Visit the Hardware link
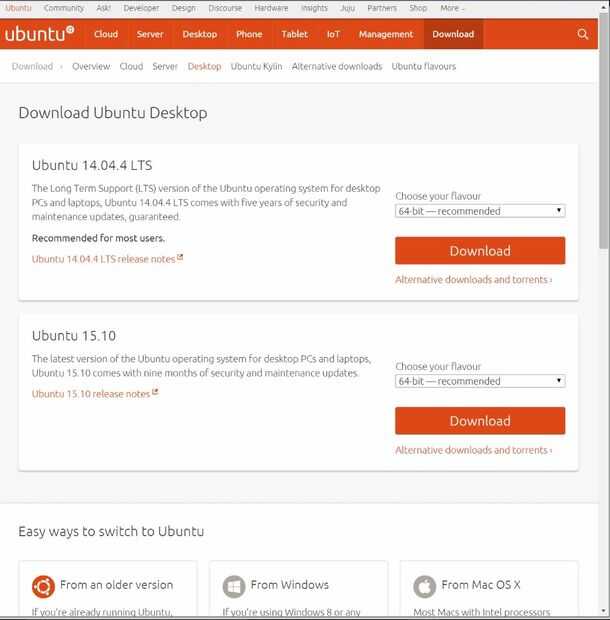Image resolution: width=610 pixels, height=620 pixels. tap(271, 8)
